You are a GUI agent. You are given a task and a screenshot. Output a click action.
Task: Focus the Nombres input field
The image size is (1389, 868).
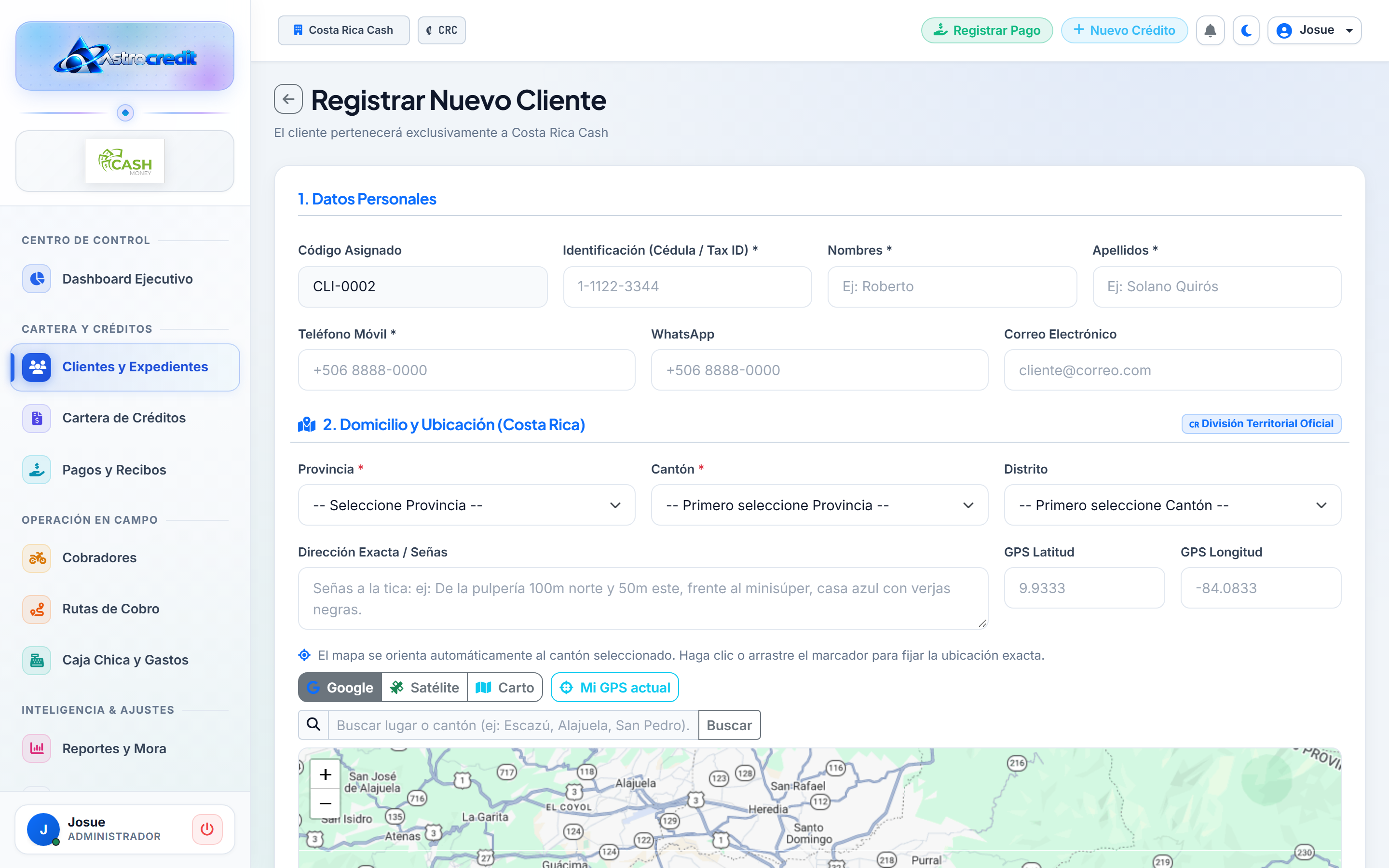coord(952,286)
